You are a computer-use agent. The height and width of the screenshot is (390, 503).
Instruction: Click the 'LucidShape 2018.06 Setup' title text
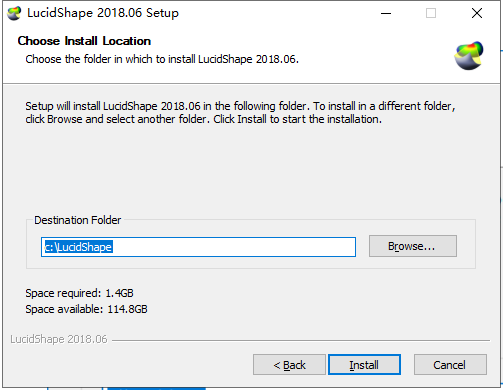pos(103,13)
